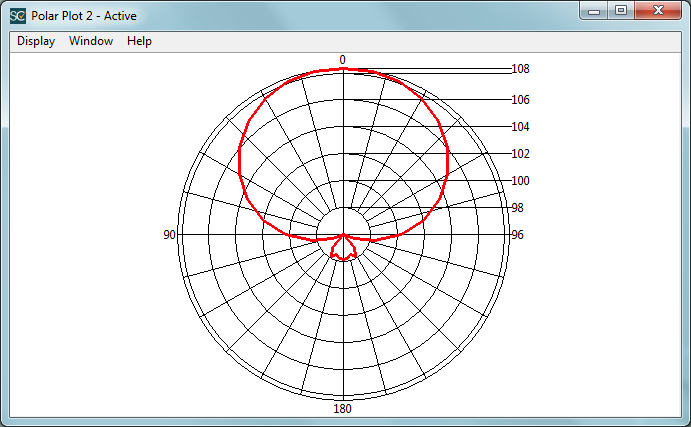Close the Polar Plot 2 window

(658, 11)
